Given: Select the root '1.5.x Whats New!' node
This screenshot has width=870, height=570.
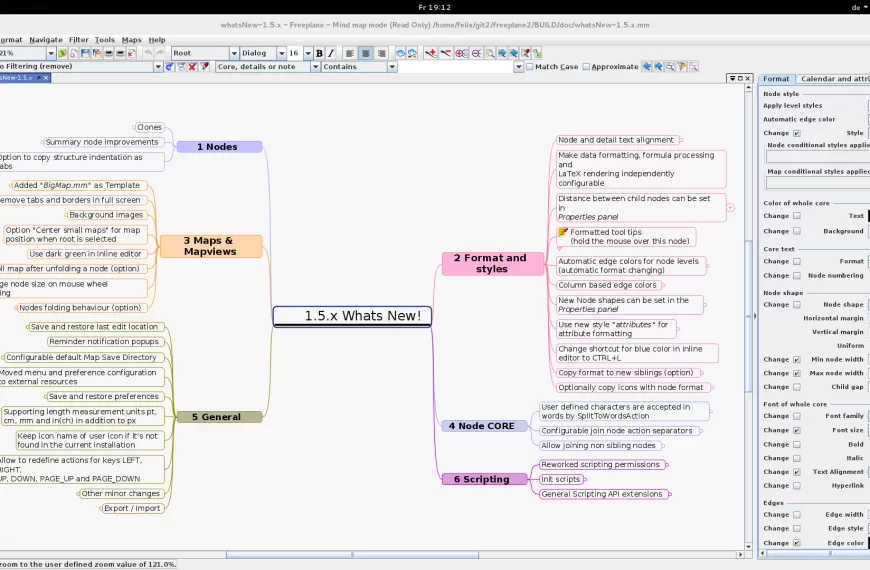Looking at the screenshot, I should tap(352, 316).
